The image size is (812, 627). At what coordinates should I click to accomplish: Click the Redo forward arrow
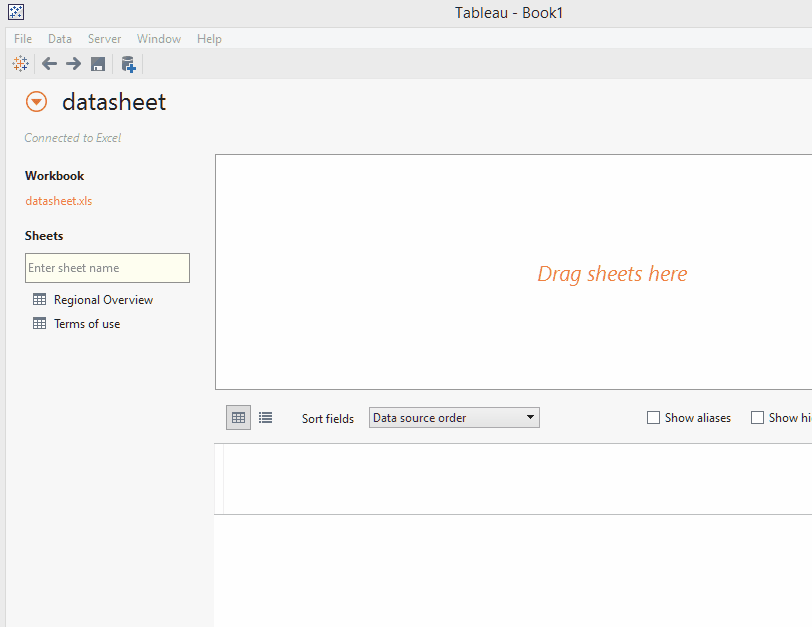[72, 63]
